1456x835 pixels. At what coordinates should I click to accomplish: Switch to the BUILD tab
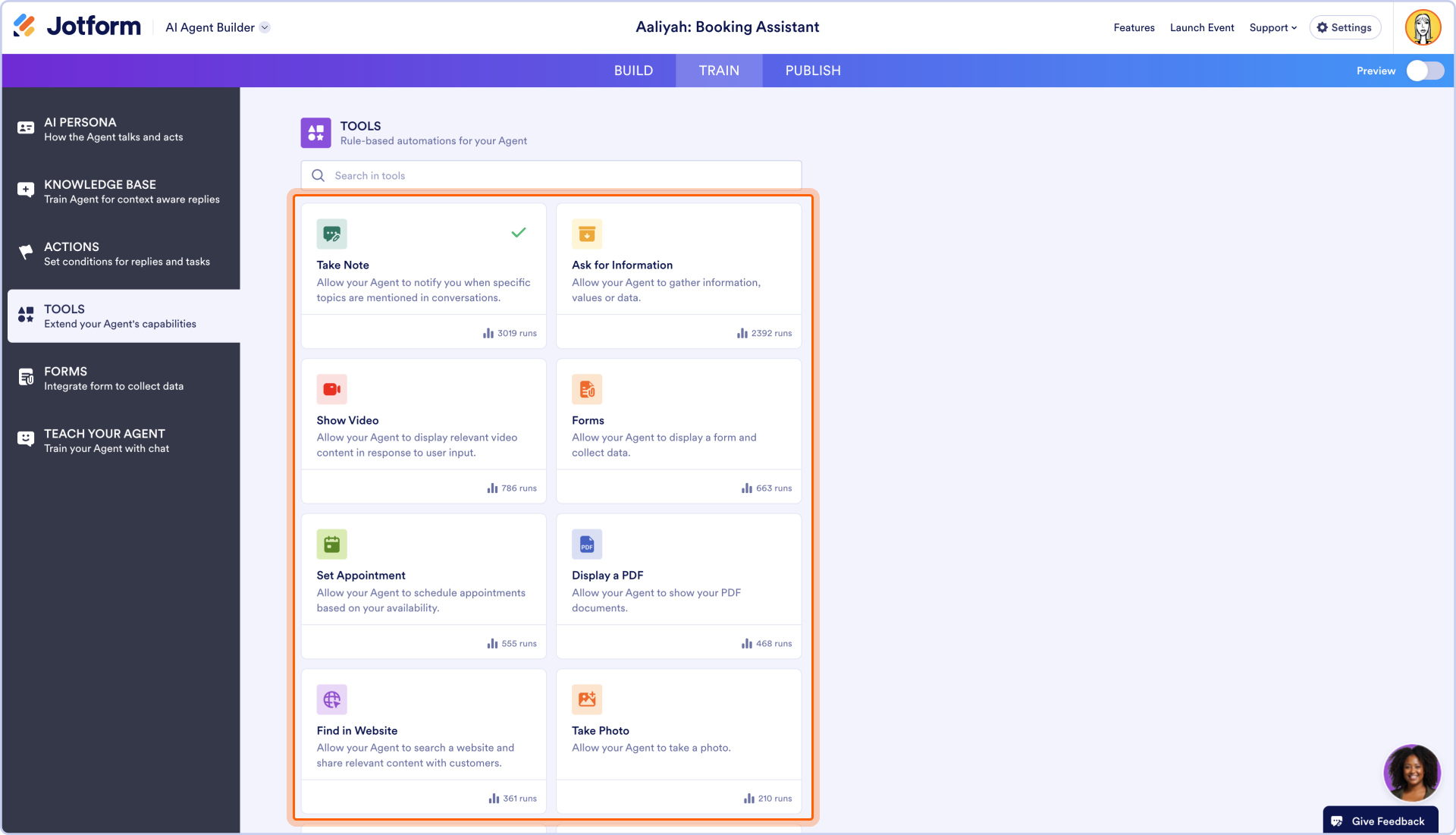click(633, 71)
